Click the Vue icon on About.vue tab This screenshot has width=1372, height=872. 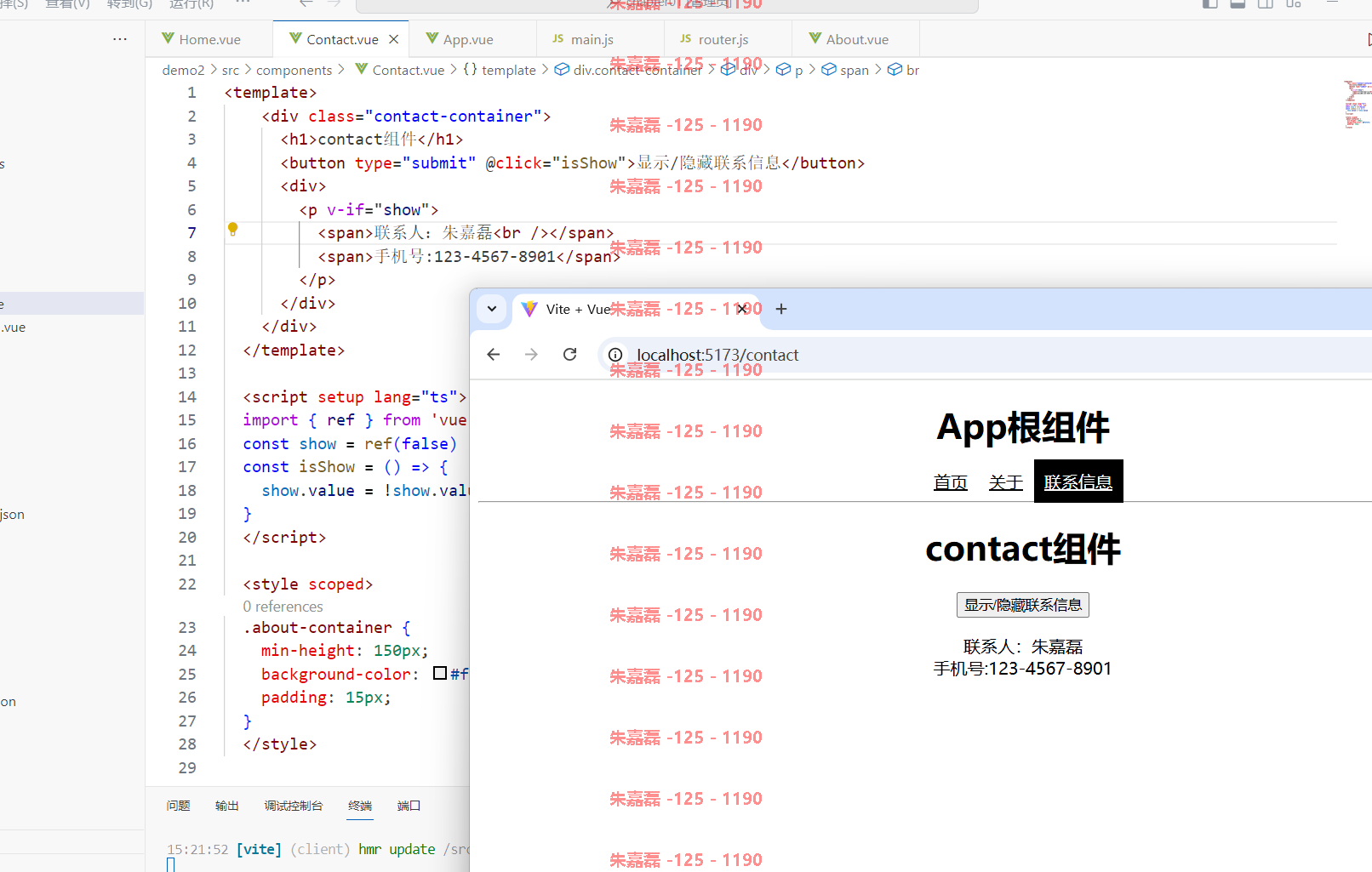815,38
